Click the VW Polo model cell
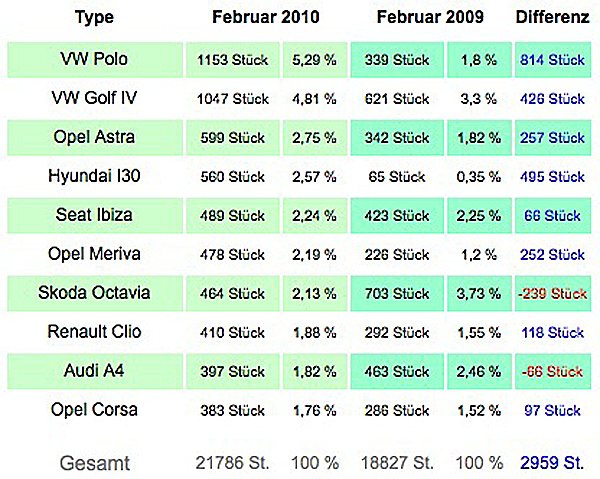 [95, 60]
